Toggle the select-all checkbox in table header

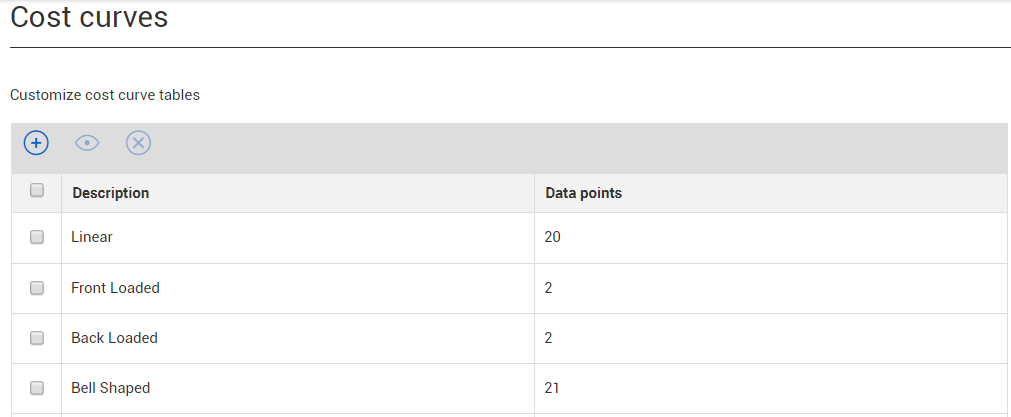(37, 191)
